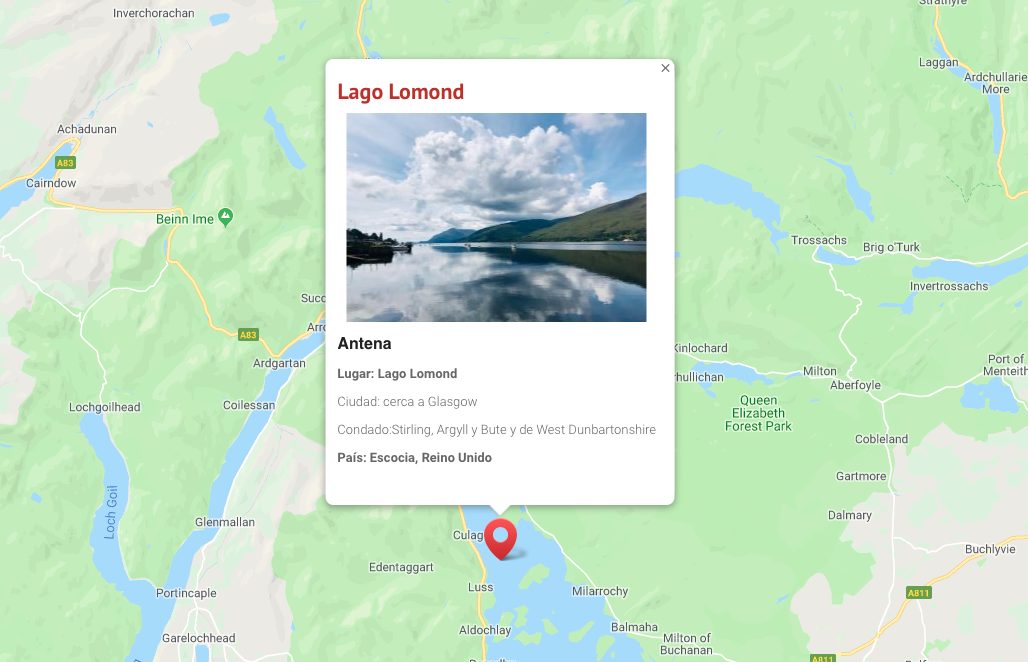Click the Lochgoilhead town label

pyautogui.click(x=105, y=407)
